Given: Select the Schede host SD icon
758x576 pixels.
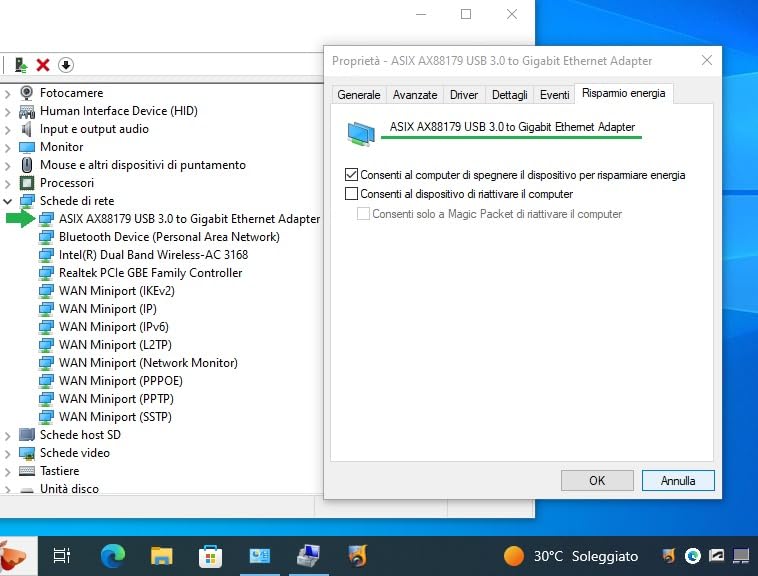Looking at the screenshot, I should click(x=27, y=435).
